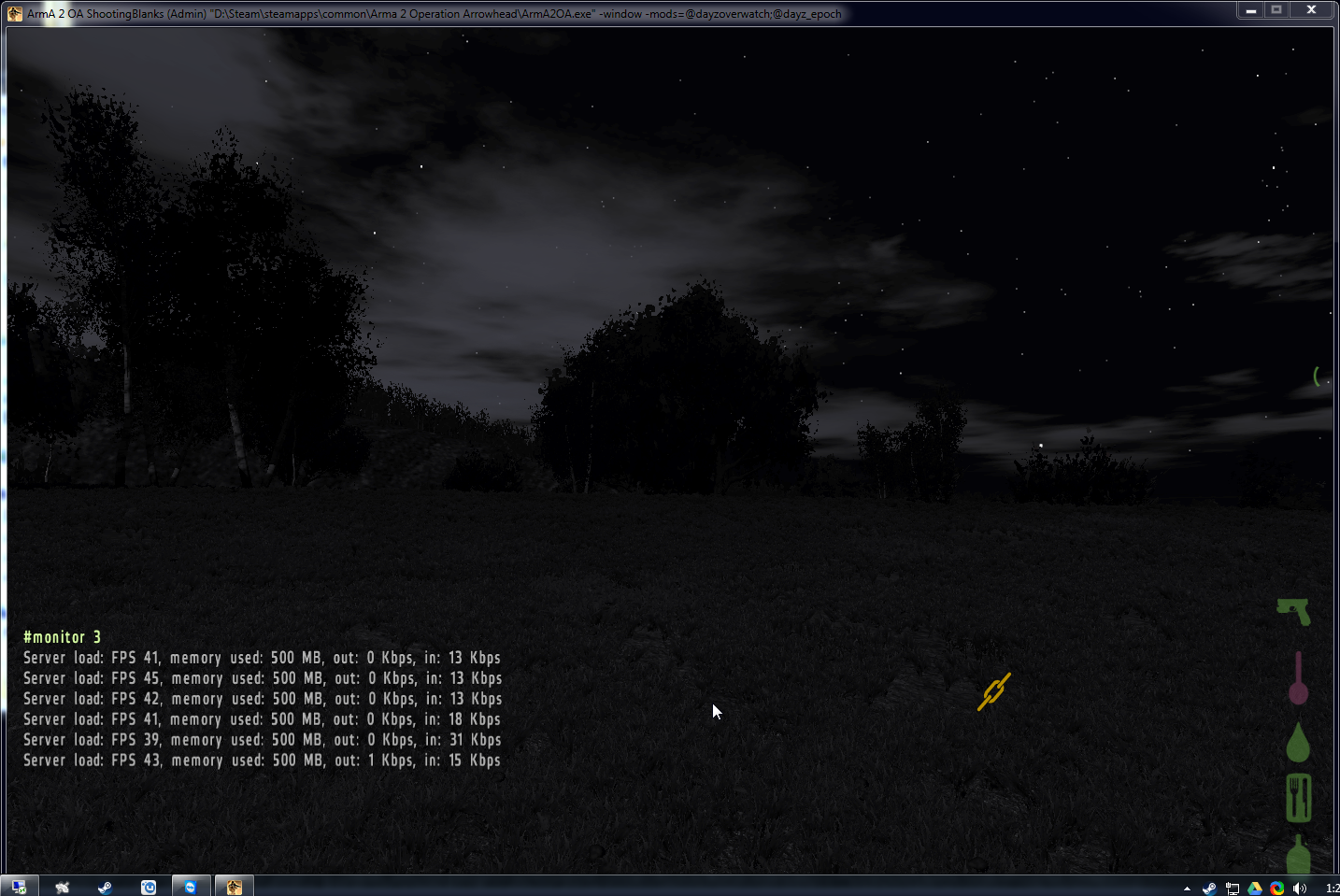The image size is (1340, 896).
Task: Click the server load line showing FPS 42
Action: [x=263, y=699]
